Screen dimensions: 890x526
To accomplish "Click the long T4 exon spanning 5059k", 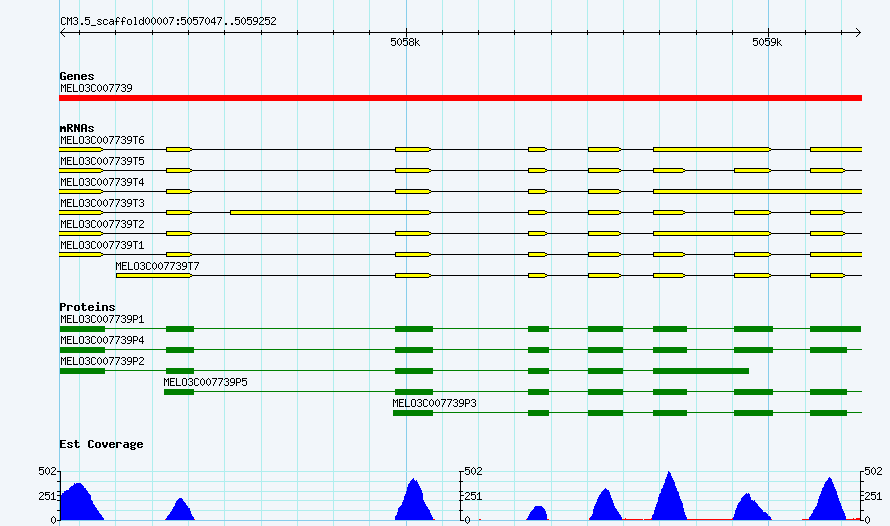I will [x=758, y=192].
